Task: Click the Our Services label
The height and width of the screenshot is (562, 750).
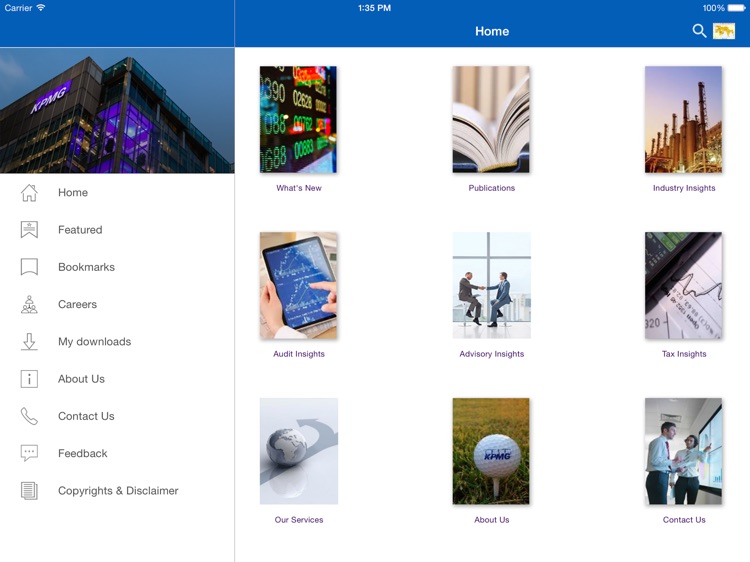Action: (x=299, y=520)
